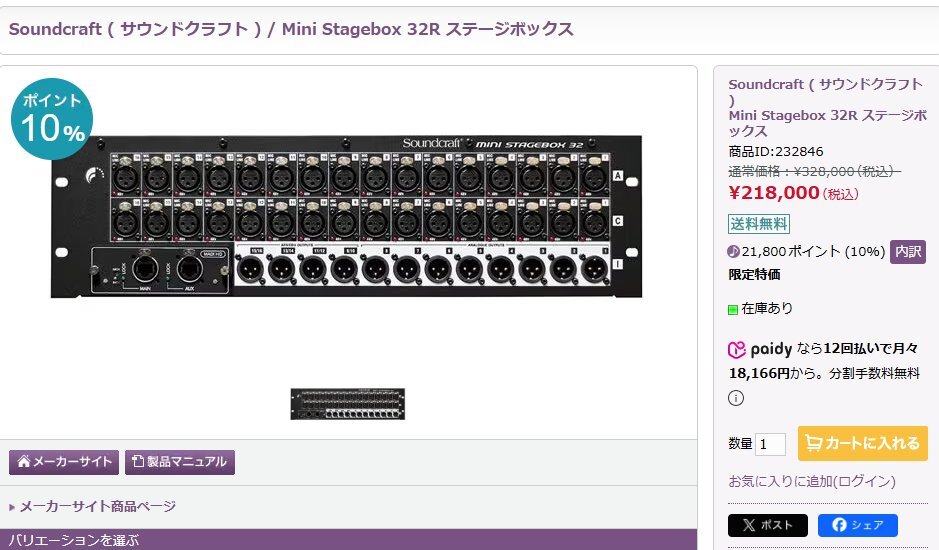Click the バリエーションを選ぶ header bar
Image resolution: width=939 pixels, height=550 pixels.
[349, 539]
